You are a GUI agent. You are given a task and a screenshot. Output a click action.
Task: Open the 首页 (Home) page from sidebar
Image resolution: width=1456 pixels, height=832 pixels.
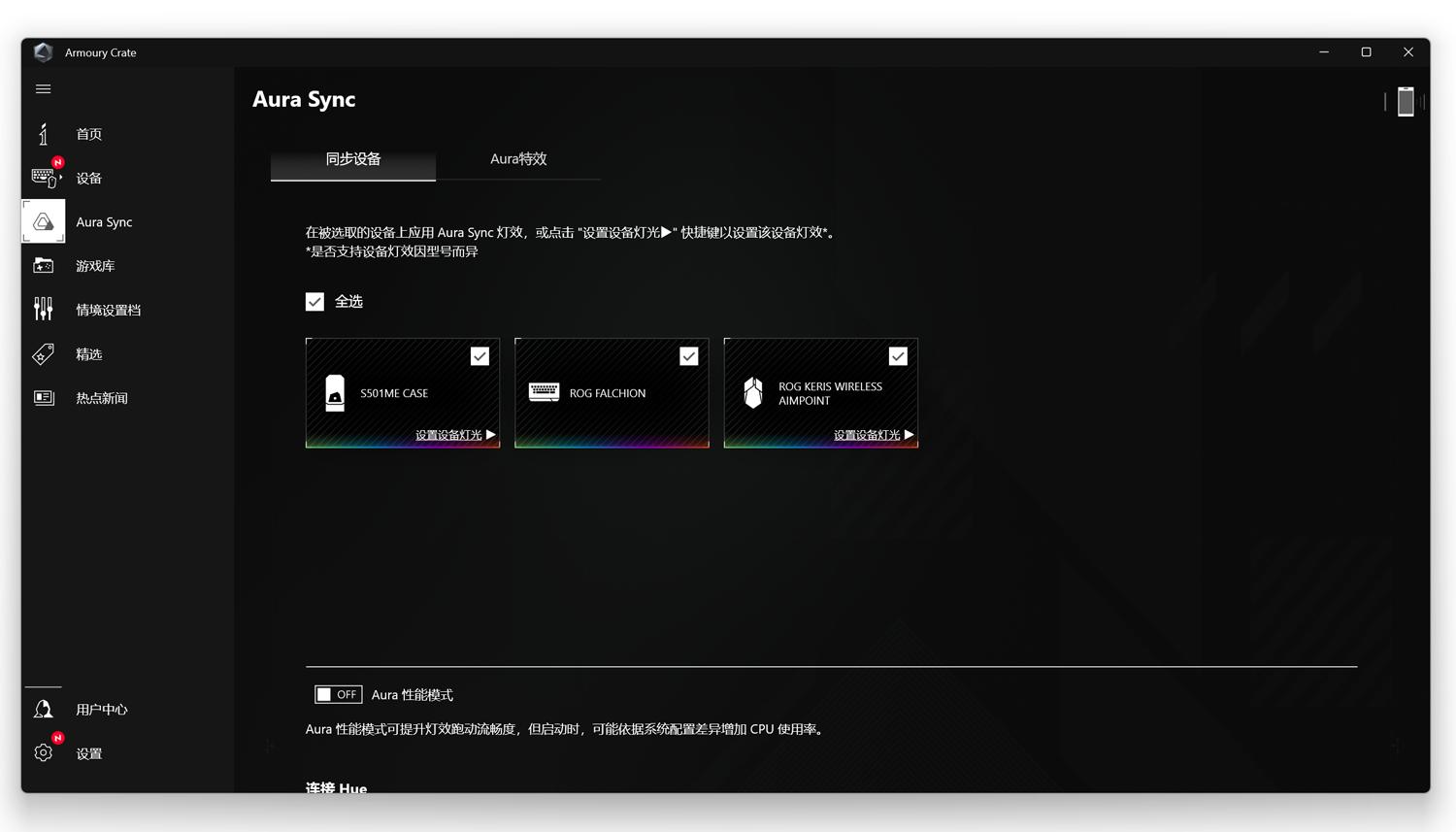[x=88, y=134]
